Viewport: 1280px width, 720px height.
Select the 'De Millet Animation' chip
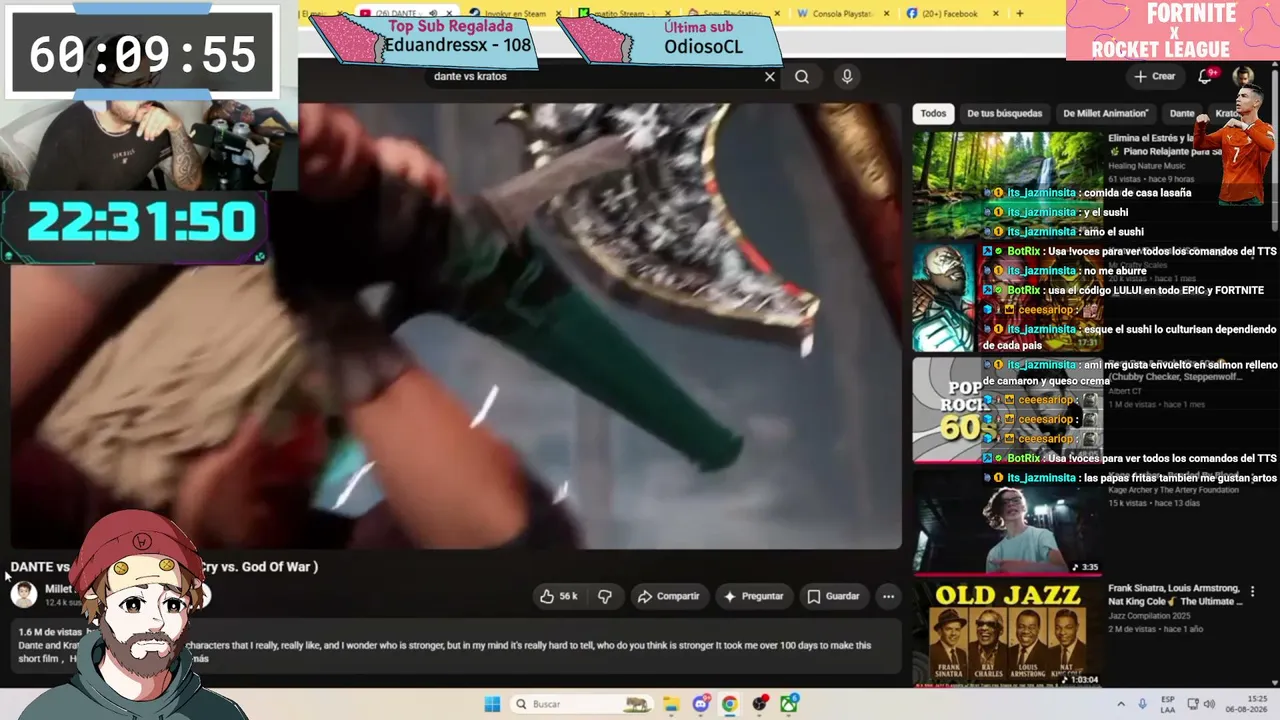(x=1105, y=114)
